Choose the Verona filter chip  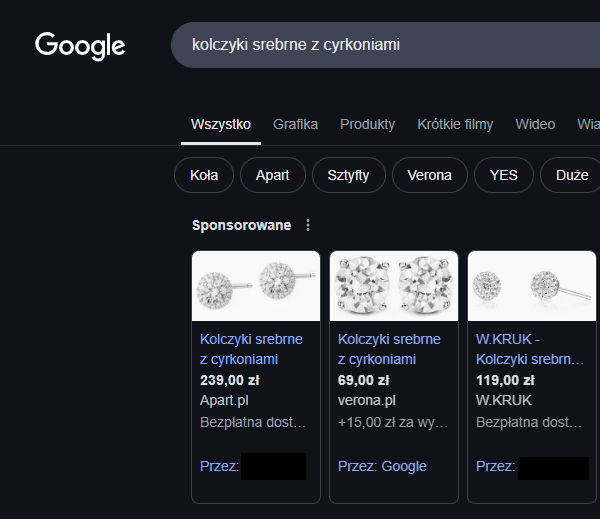click(429, 175)
